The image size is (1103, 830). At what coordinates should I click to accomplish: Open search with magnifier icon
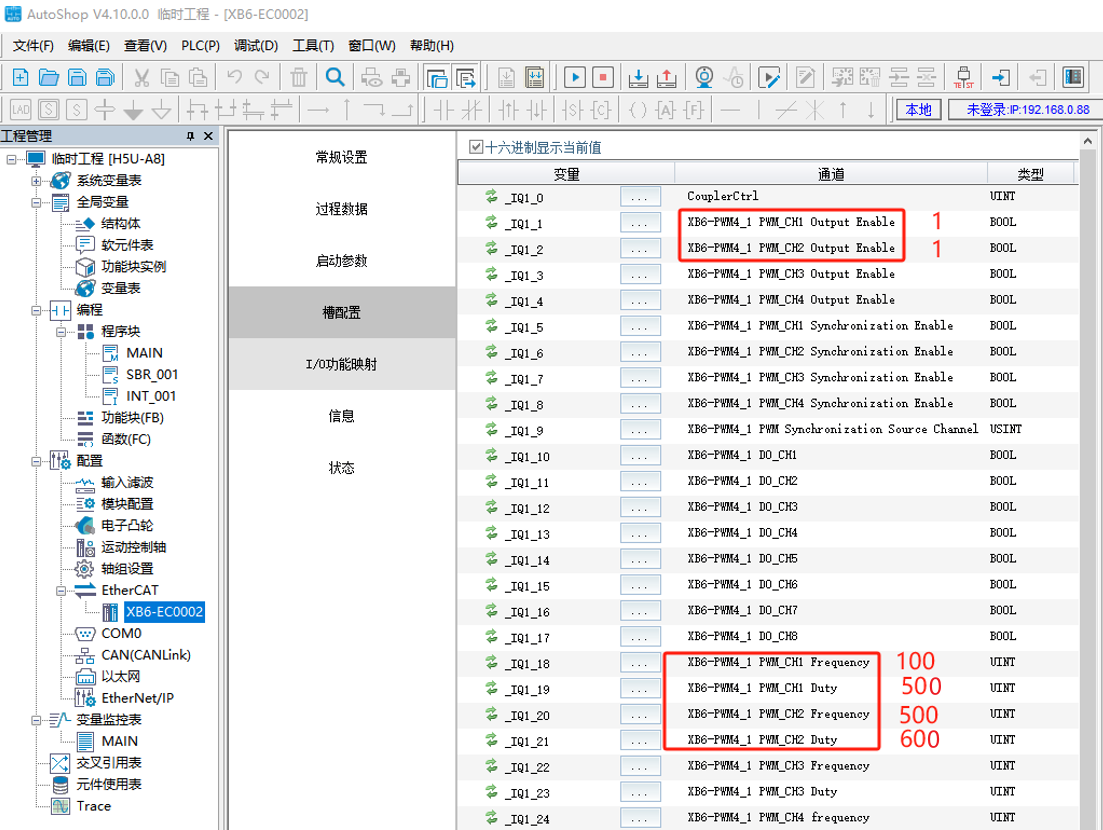tap(336, 77)
